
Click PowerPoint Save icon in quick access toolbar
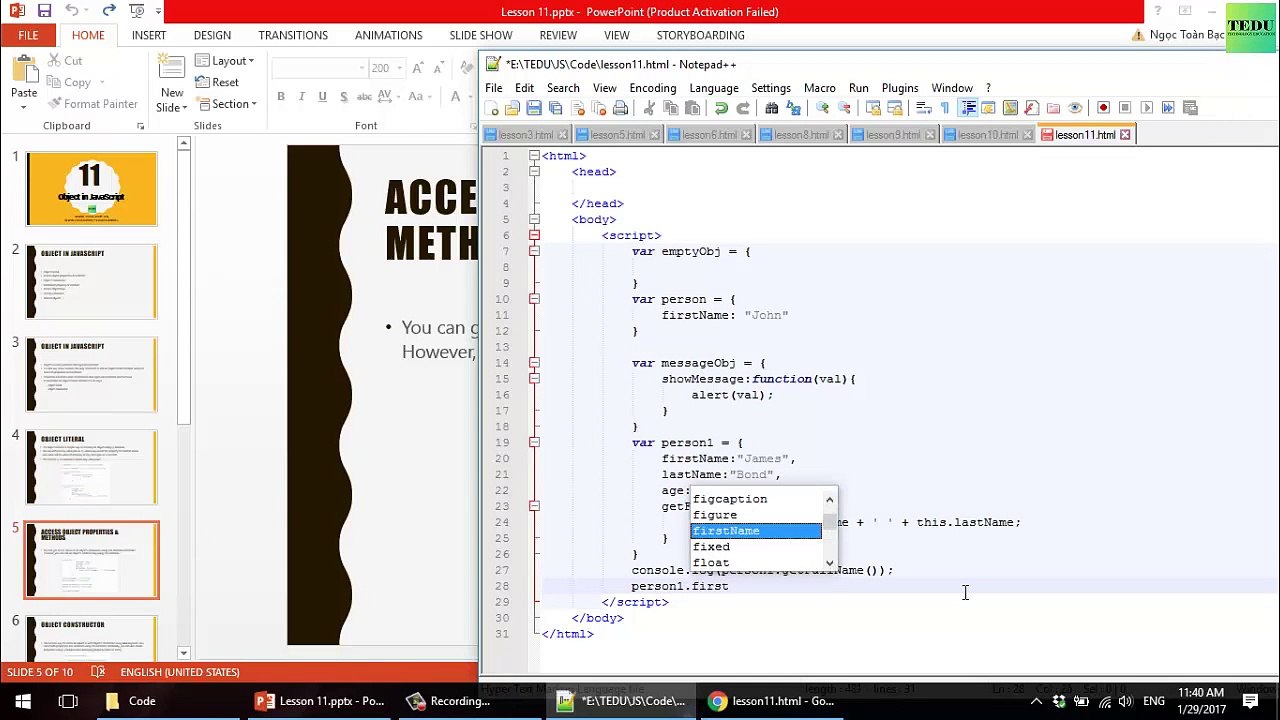tap(44, 11)
